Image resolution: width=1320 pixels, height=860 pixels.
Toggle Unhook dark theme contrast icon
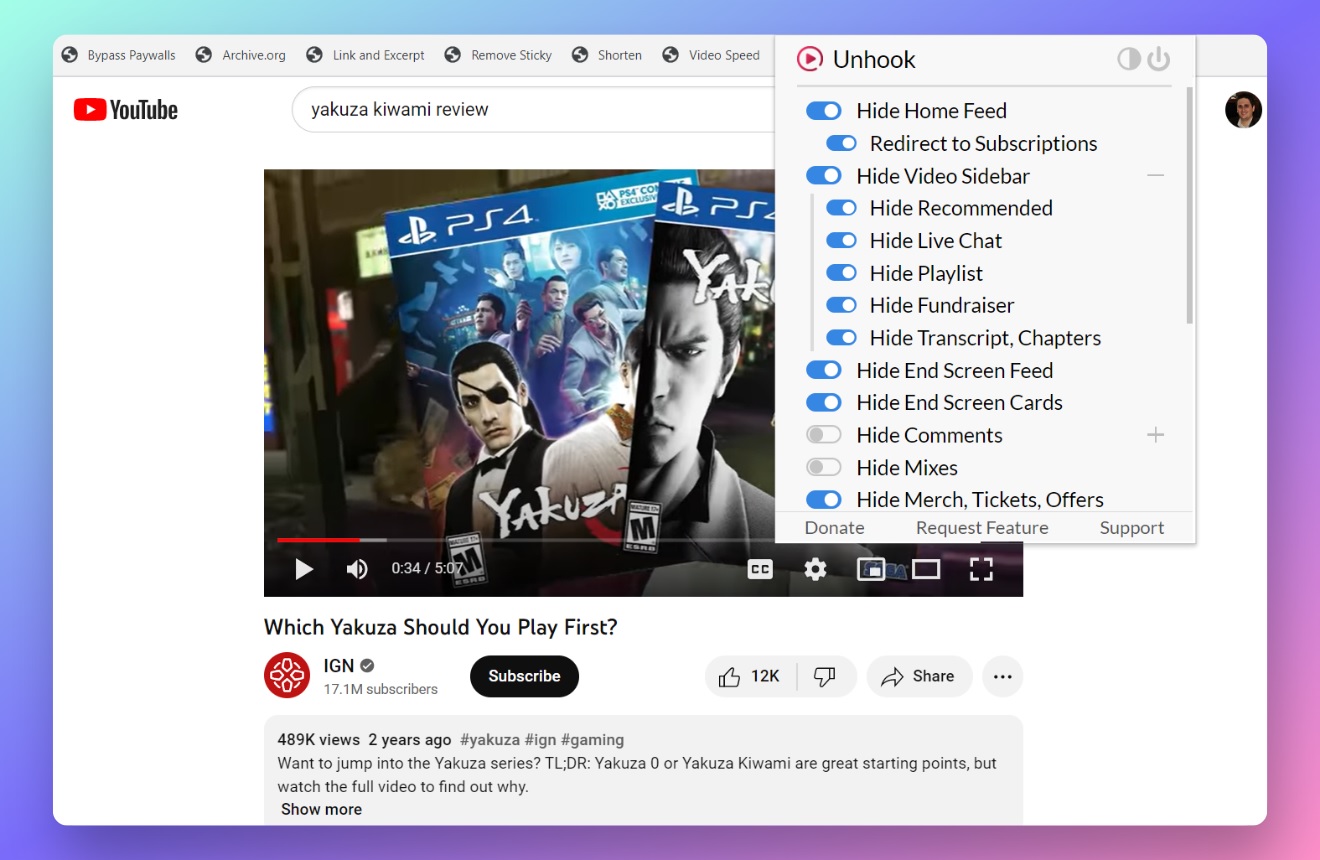point(1129,59)
